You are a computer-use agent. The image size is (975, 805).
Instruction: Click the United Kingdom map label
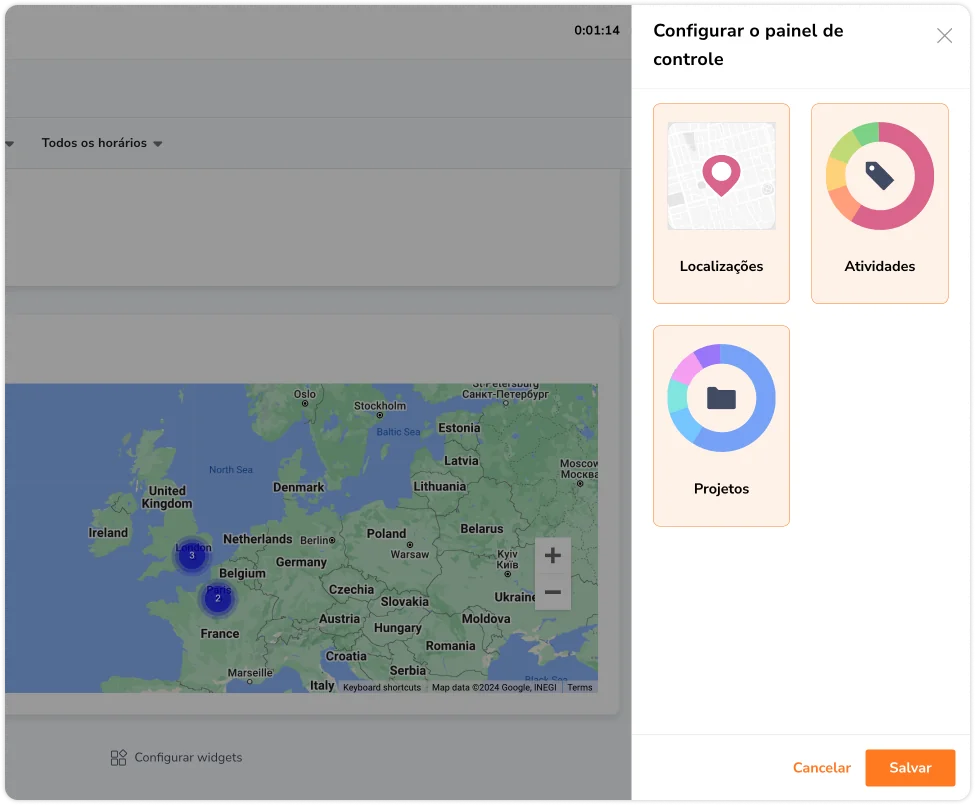167,497
